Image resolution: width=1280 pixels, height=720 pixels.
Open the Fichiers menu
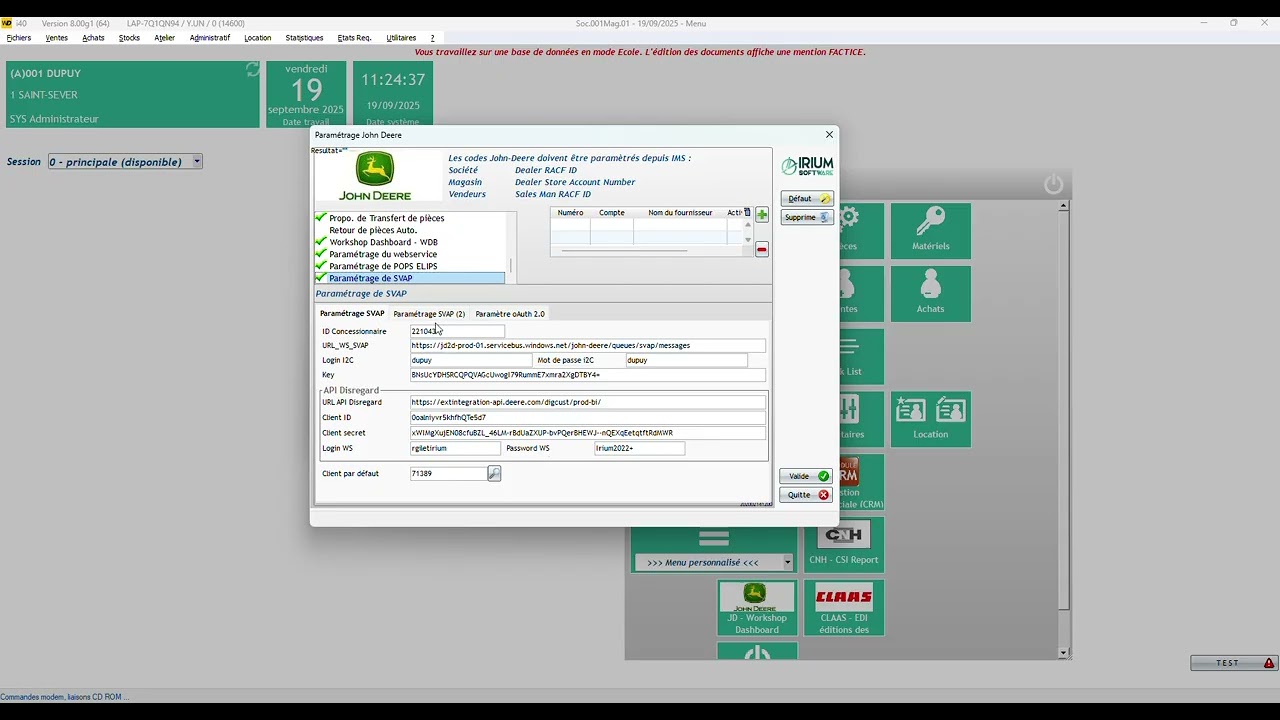(19, 38)
